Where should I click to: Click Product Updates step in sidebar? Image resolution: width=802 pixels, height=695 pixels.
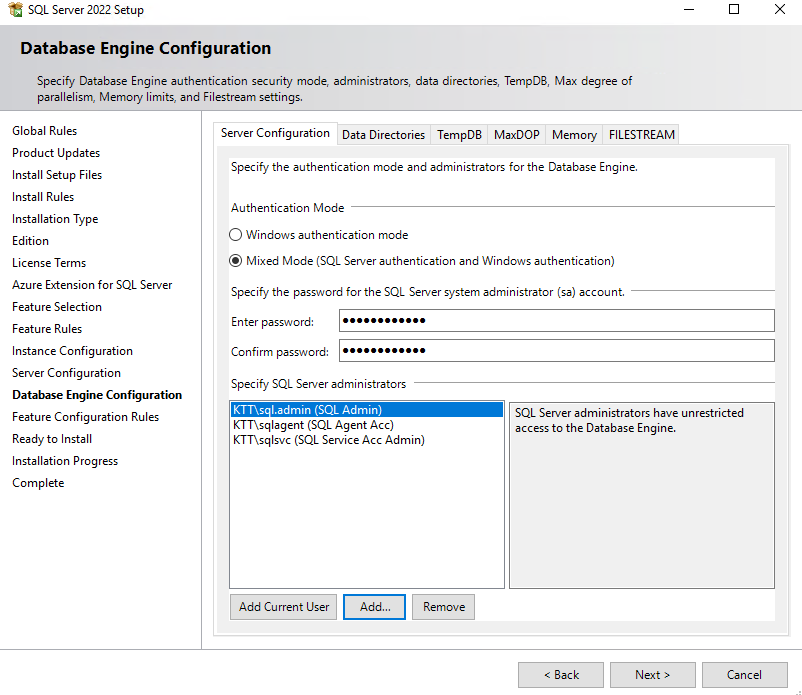coord(56,153)
